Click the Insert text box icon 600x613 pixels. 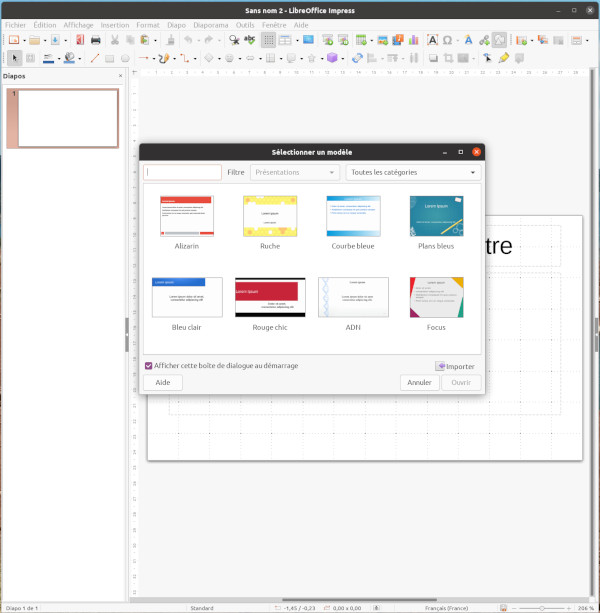(x=432, y=40)
